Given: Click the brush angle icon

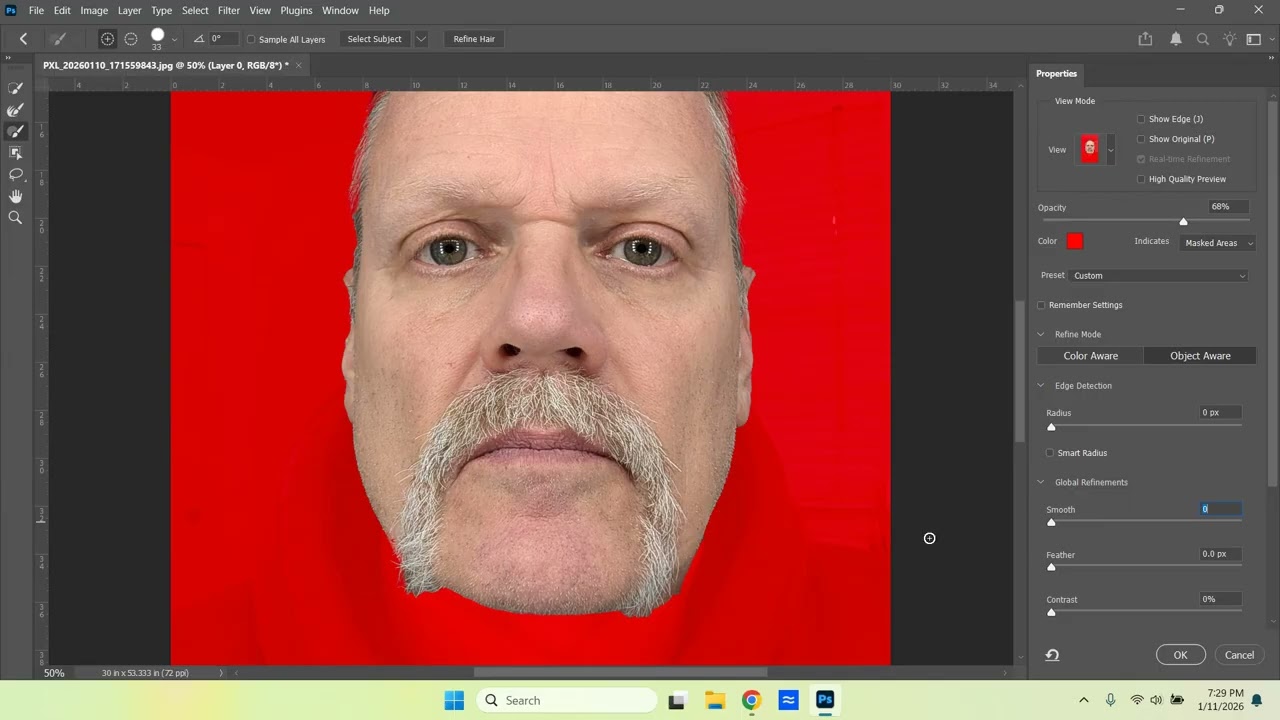Looking at the screenshot, I should point(199,39).
